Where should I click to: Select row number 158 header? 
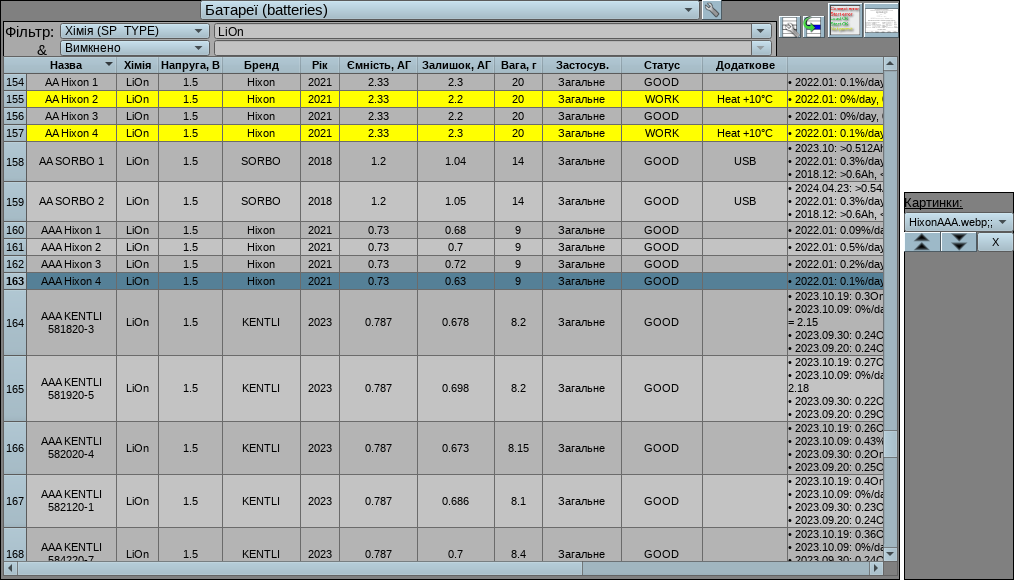click(x=15, y=162)
